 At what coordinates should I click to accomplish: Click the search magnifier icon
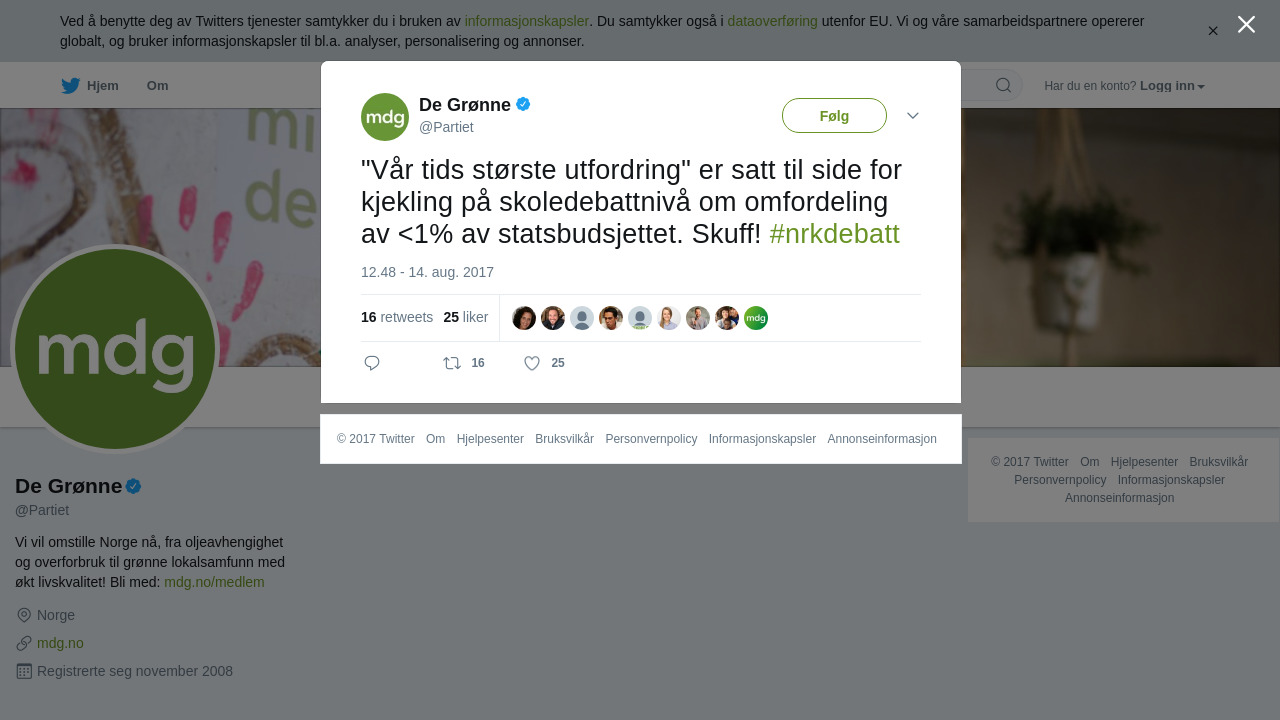point(1003,85)
